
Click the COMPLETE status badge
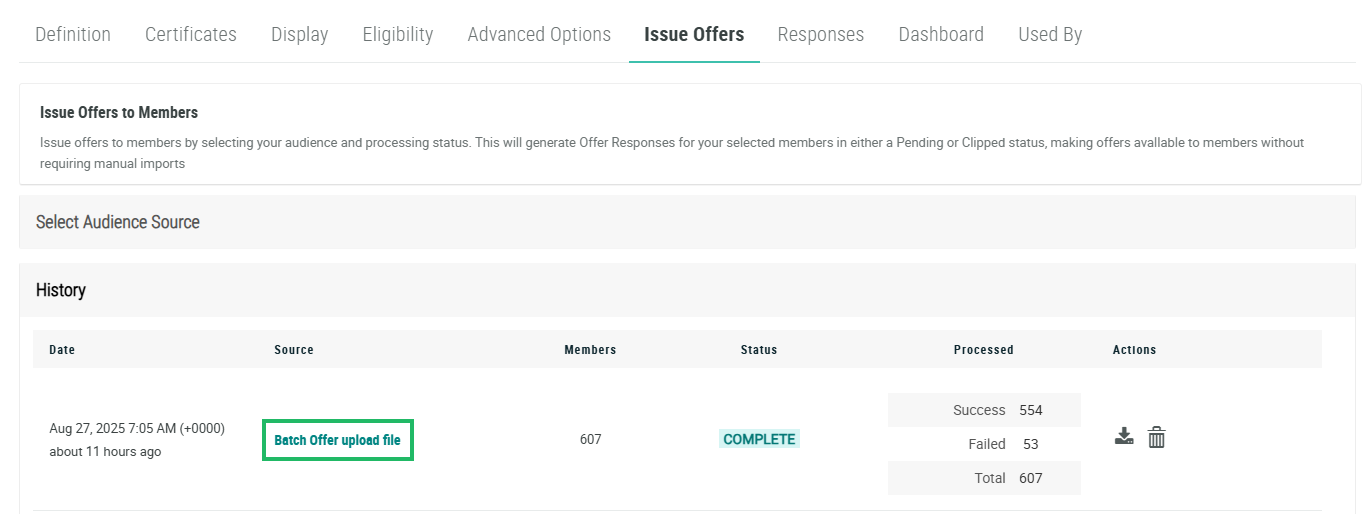click(x=759, y=439)
